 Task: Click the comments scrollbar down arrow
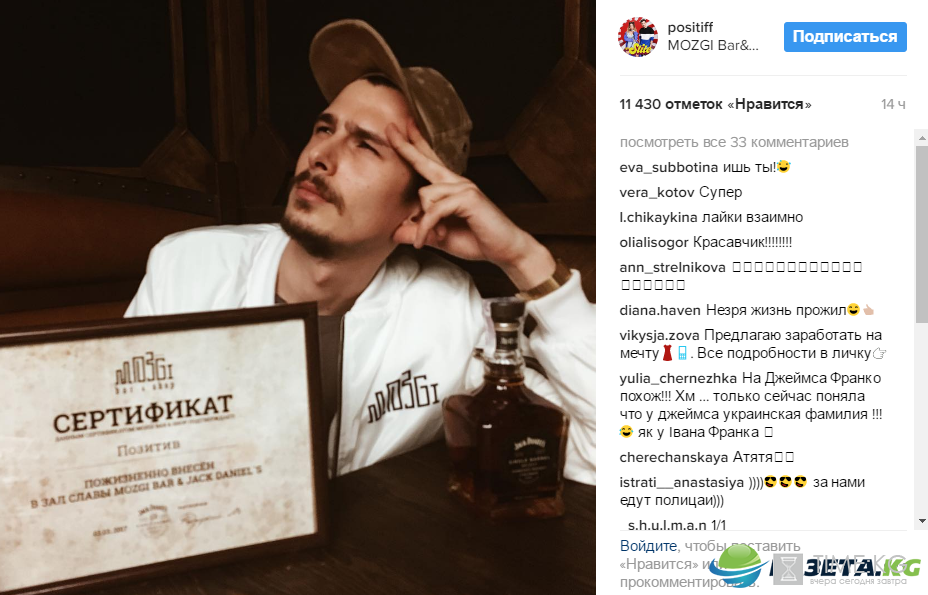tap(921, 521)
